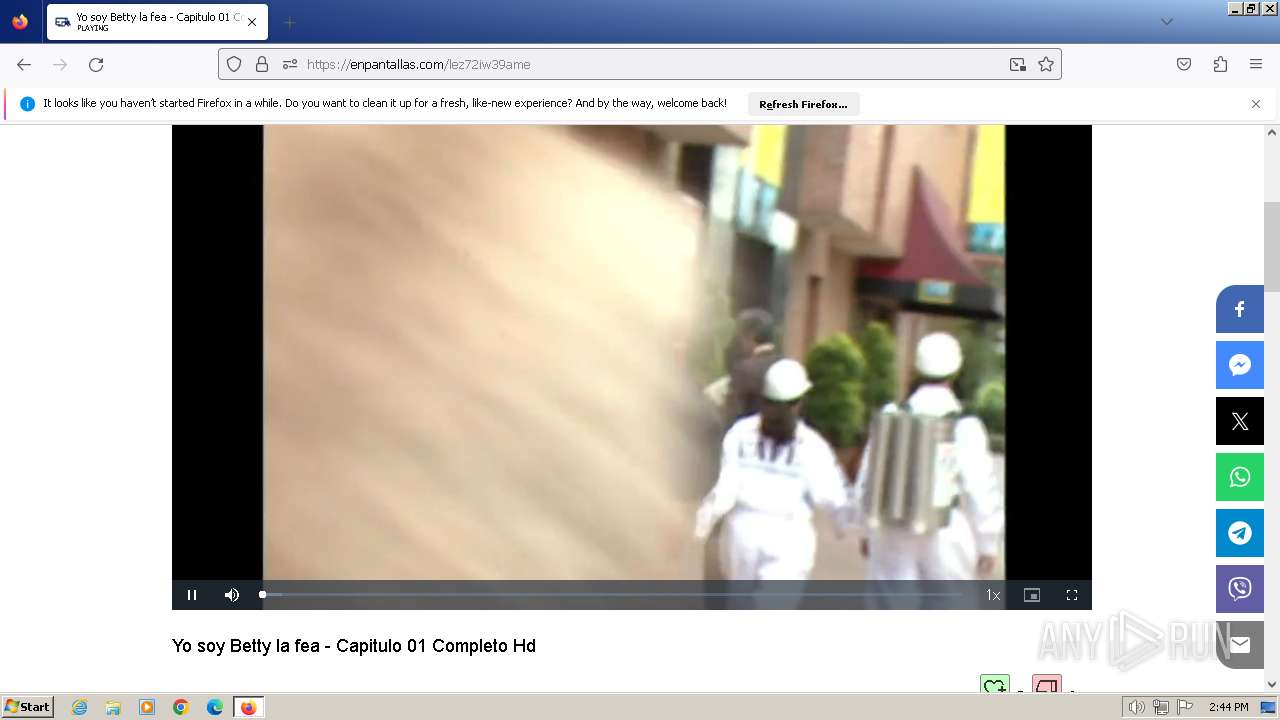1280x720 pixels.
Task: Click the red dislike button
Action: click(x=1046, y=685)
